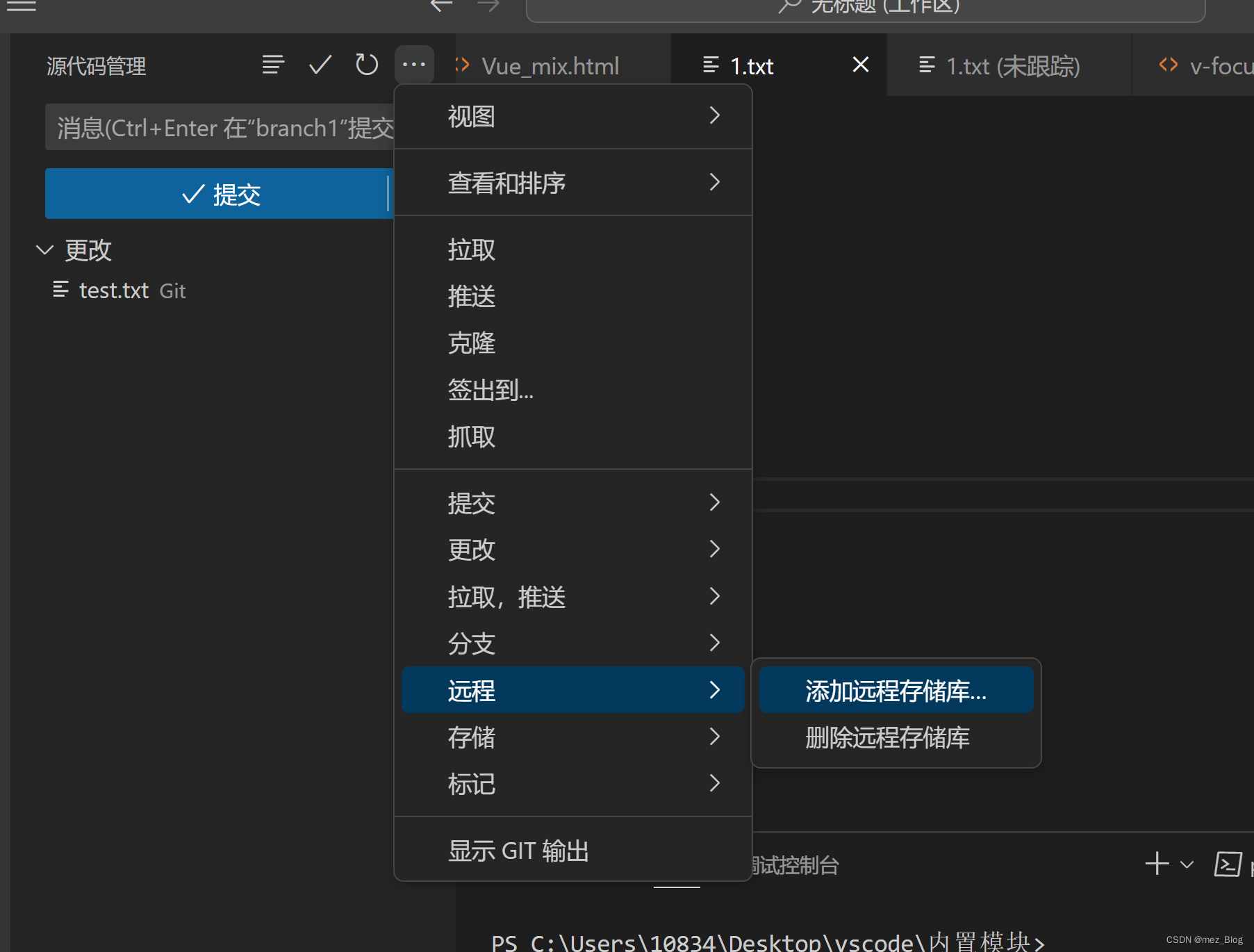This screenshot has height=952, width=1254.
Task: Choose 推送 from the menu
Action: [573, 296]
